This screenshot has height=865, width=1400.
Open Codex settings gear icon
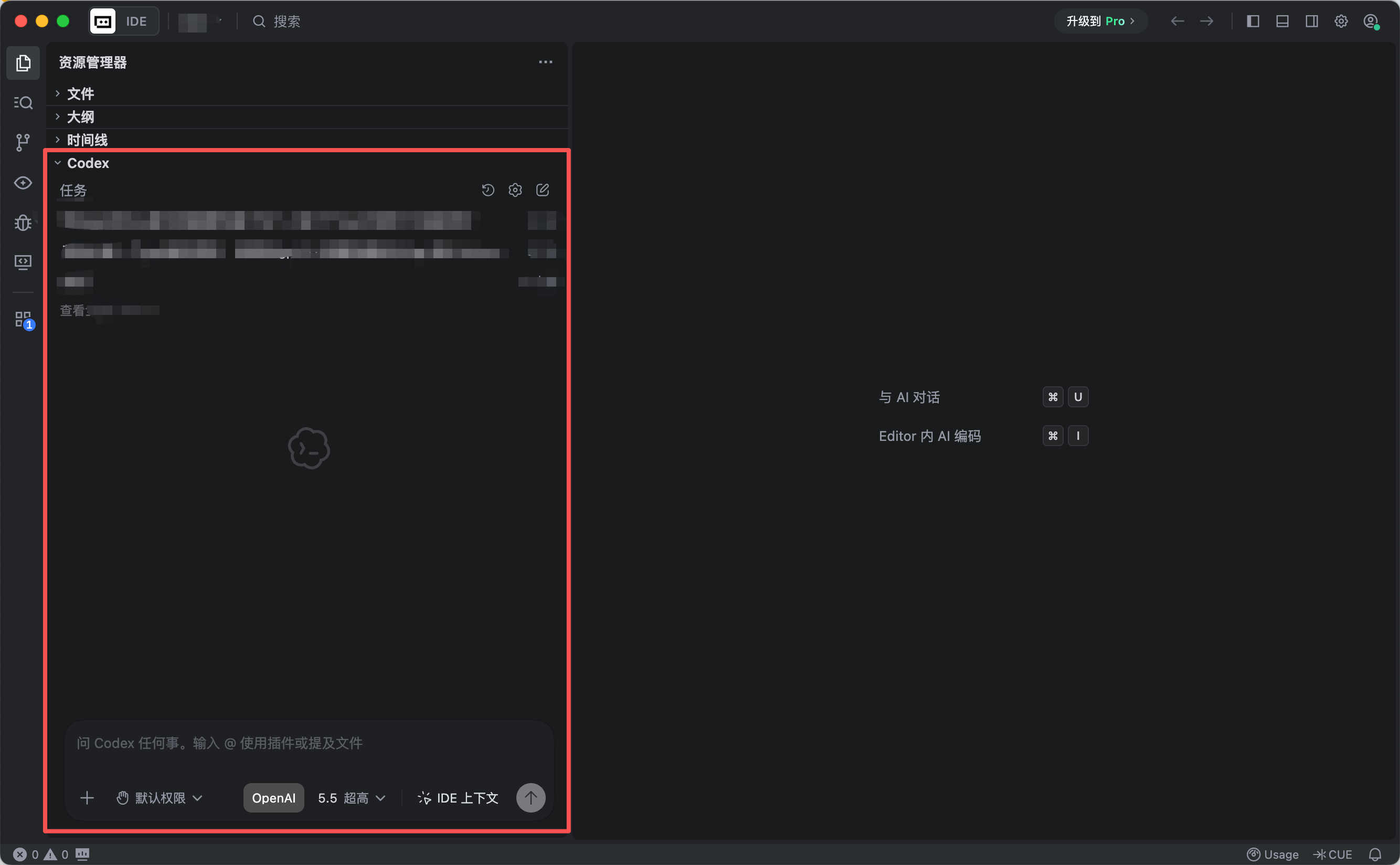tap(515, 190)
